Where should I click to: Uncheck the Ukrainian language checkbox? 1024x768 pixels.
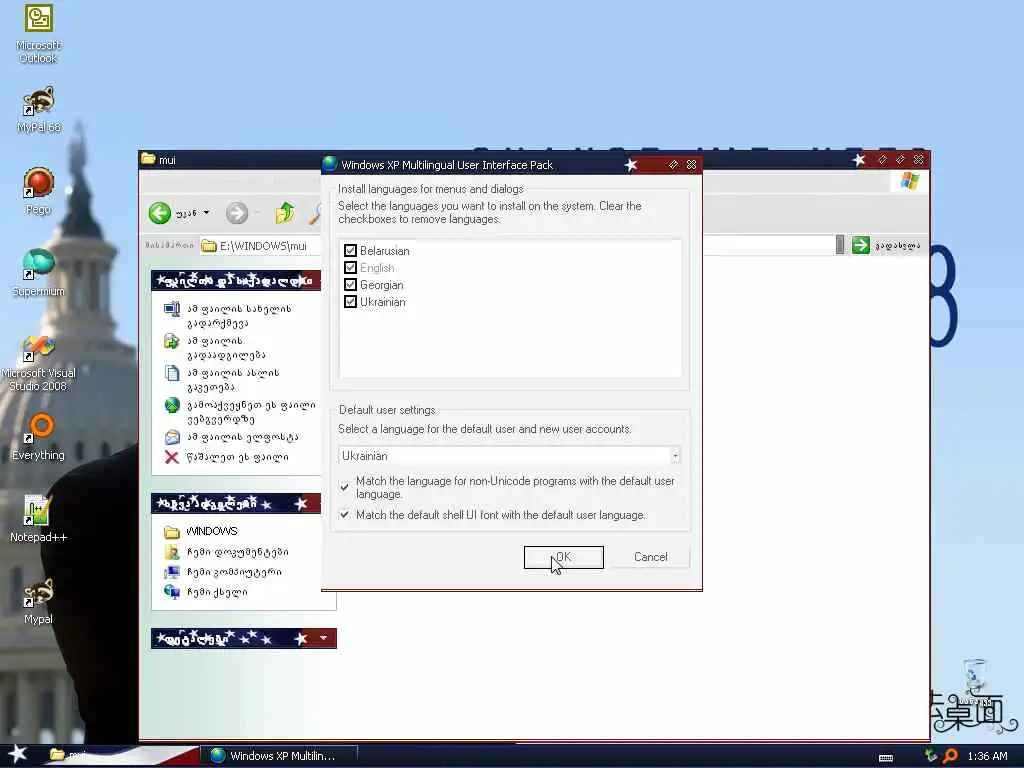(351, 302)
